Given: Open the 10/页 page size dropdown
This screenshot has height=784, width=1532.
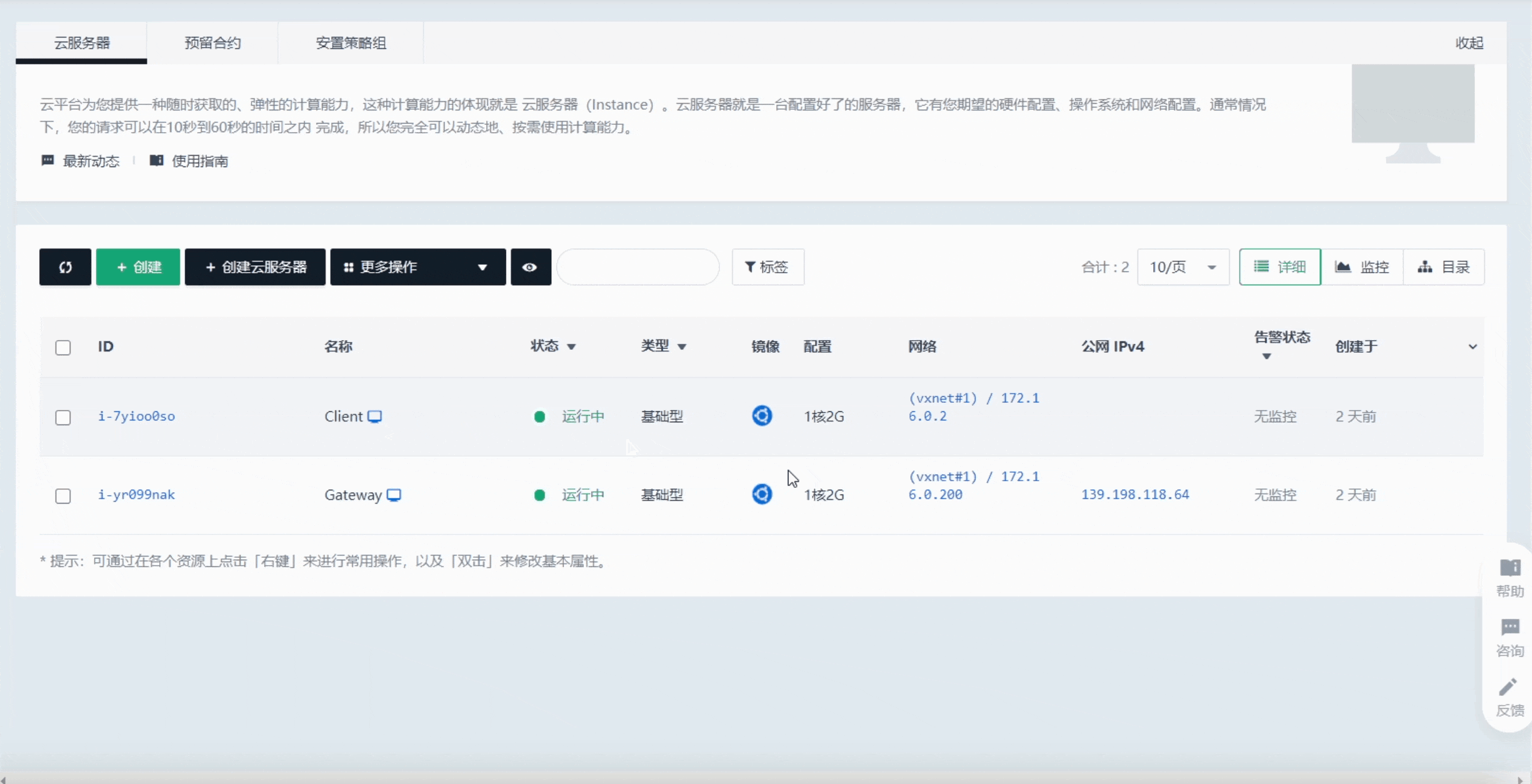Looking at the screenshot, I should point(1182,267).
